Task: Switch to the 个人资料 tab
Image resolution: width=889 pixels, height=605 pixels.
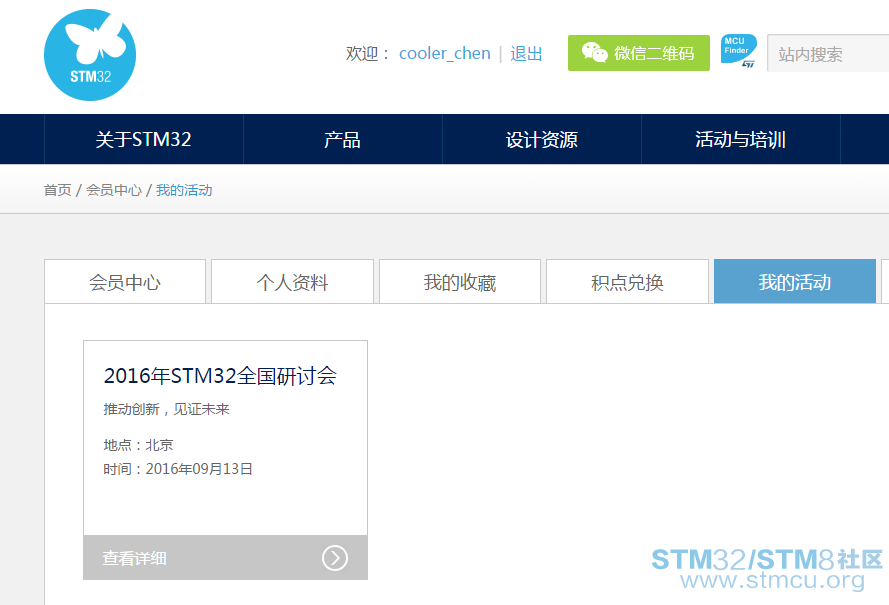Action: tap(292, 282)
